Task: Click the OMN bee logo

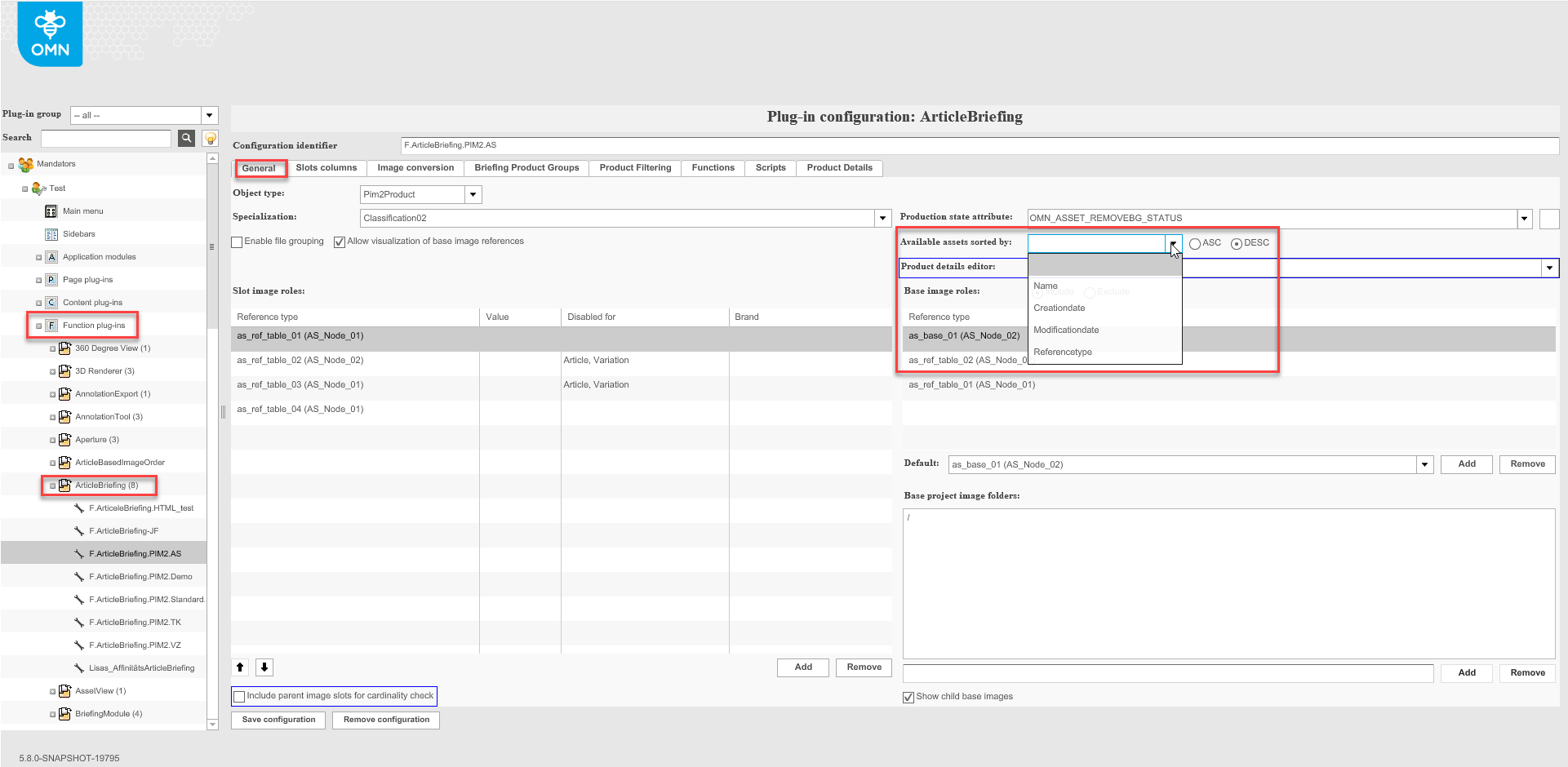Action: 49,33
